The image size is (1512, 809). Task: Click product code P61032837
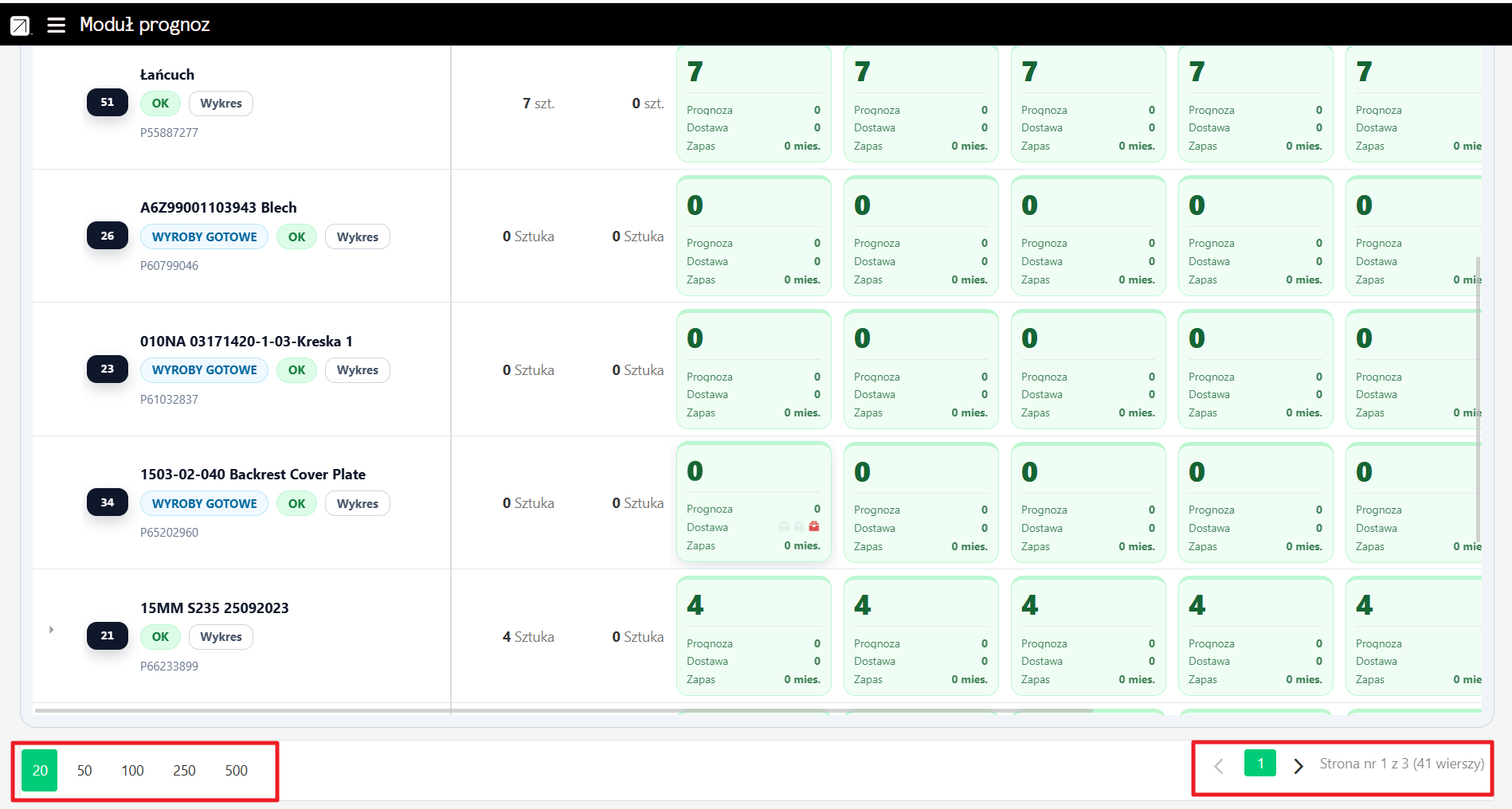pyautogui.click(x=169, y=400)
